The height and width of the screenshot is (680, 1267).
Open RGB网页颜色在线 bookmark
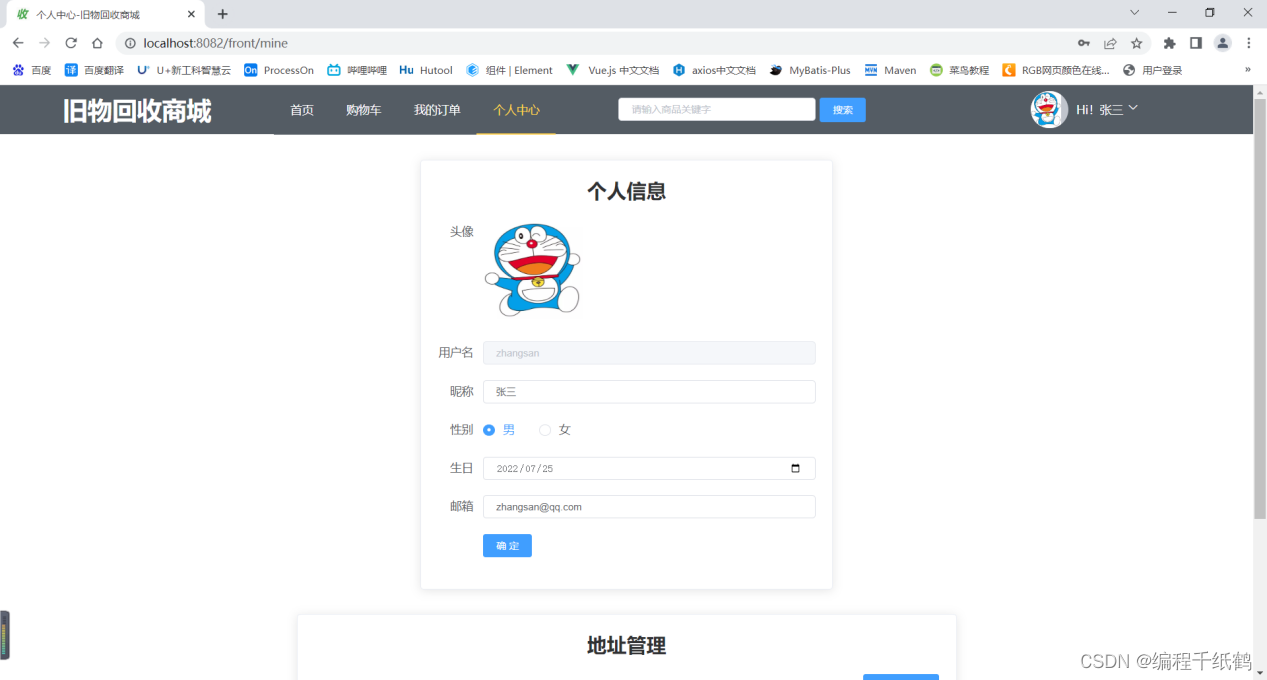[1056, 70]
